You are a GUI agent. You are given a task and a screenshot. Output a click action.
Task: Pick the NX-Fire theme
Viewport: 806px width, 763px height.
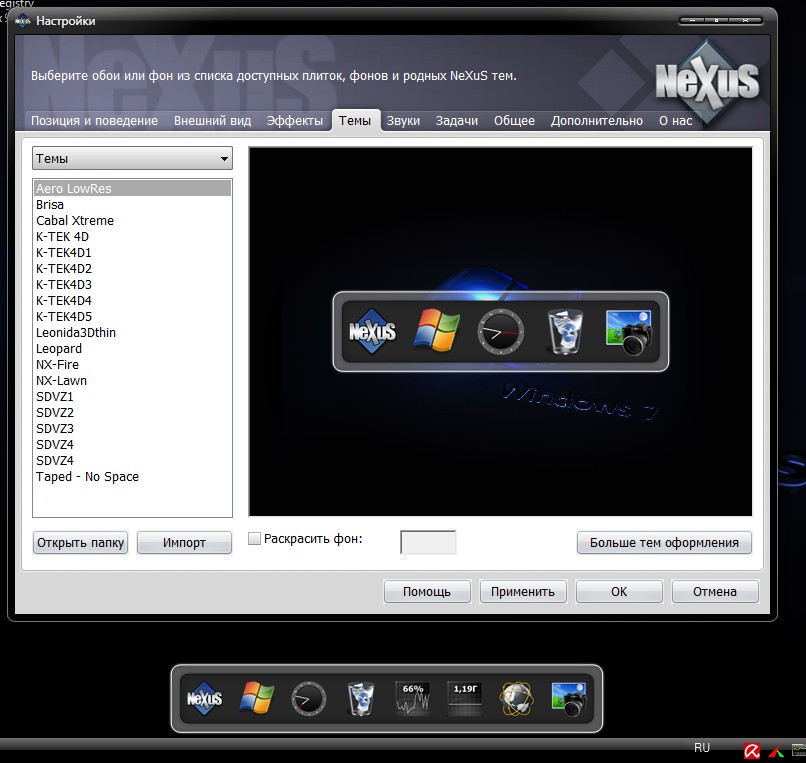(x=132, y=365)
